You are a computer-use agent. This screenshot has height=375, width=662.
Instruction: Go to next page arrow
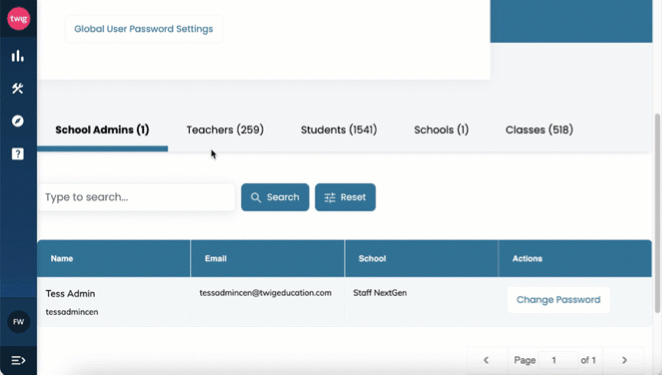pyautogui.click(x=624, y=360)
